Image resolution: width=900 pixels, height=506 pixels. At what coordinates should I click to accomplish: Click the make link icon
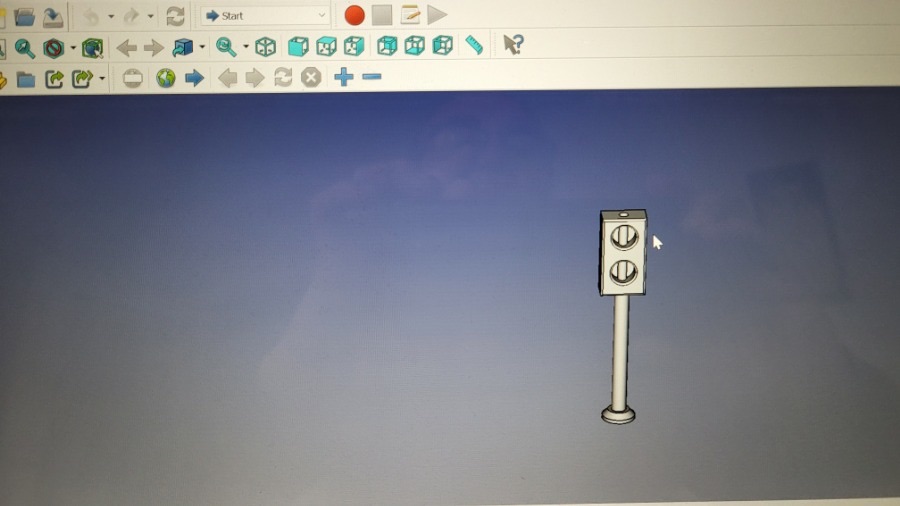tap(54, 79)
